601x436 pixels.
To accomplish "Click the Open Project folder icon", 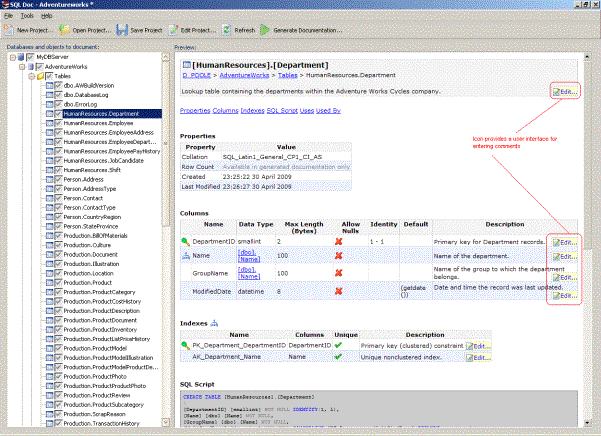I will pos(63,31).
